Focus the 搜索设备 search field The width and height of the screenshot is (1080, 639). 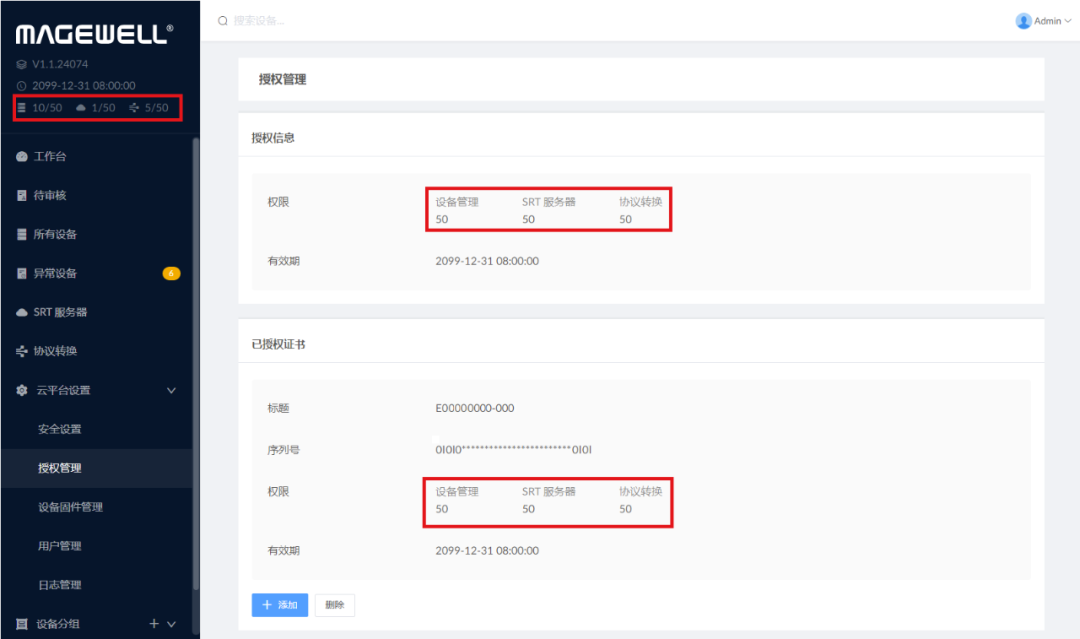click(300, 21)
